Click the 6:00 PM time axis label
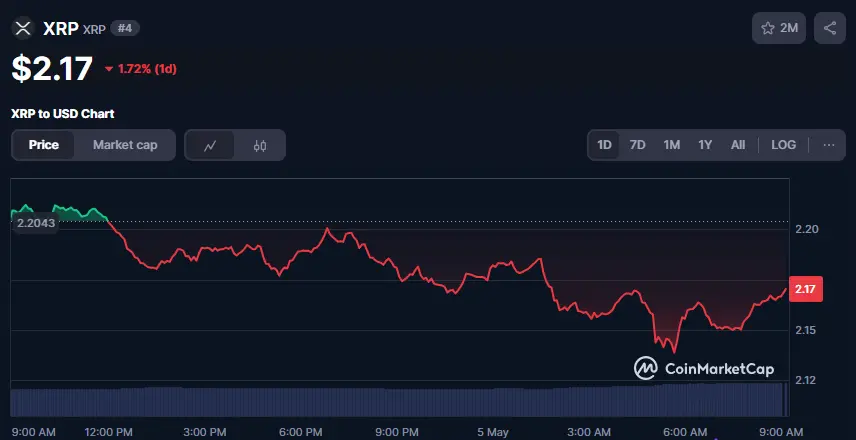The width and height of the screenshot is (856, 440). click(301, 432)
